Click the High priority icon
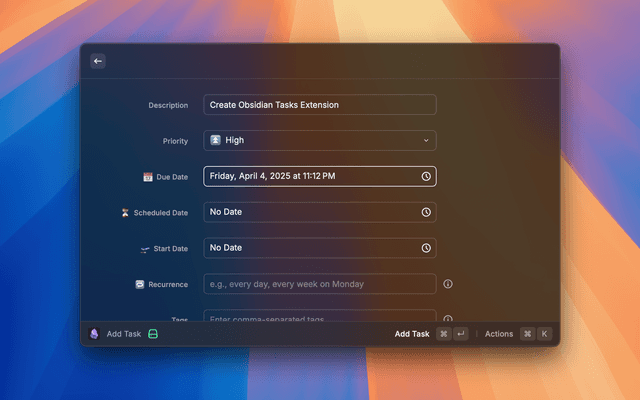Screen dimensions: 640x400 (216, 140)
